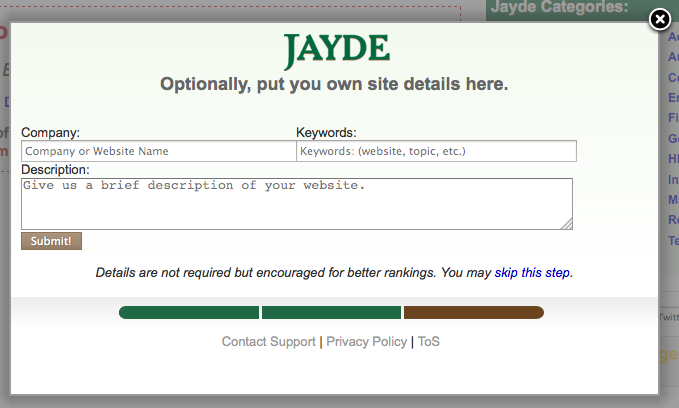Click the 'Keywords:' label
This screenshot has height=408, width=679.
pos(326,133)
